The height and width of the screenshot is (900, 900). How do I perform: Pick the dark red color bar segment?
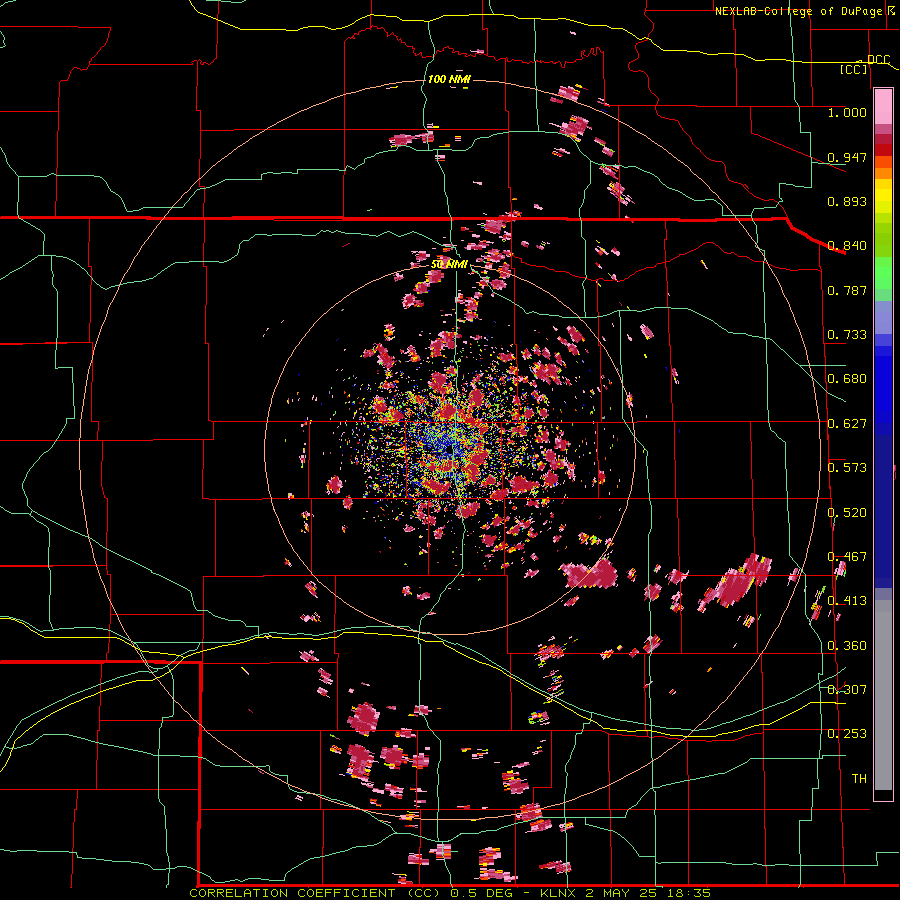883,149
